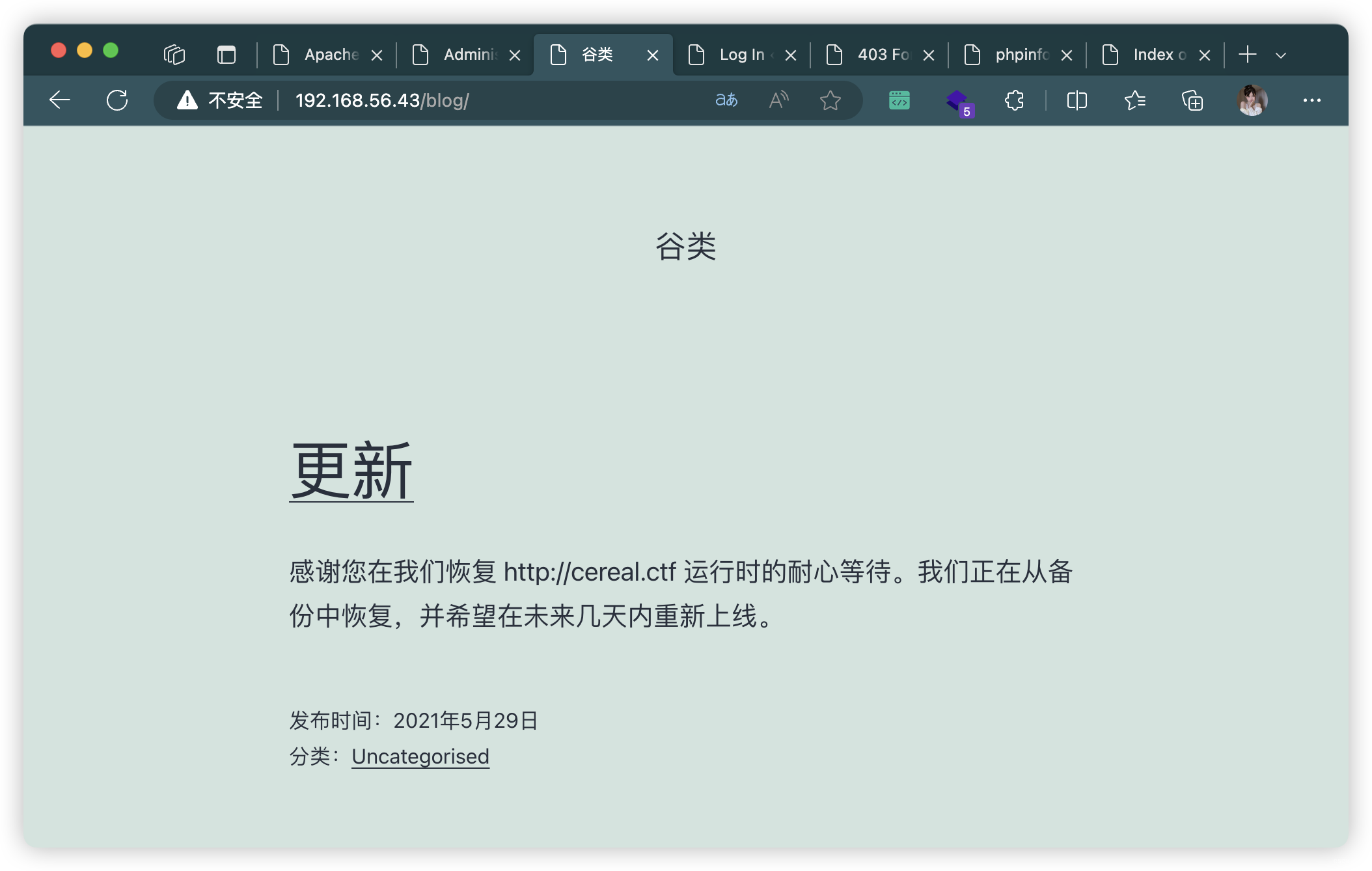
Task: Open the three-dot settings menu
Action: 1311,100
